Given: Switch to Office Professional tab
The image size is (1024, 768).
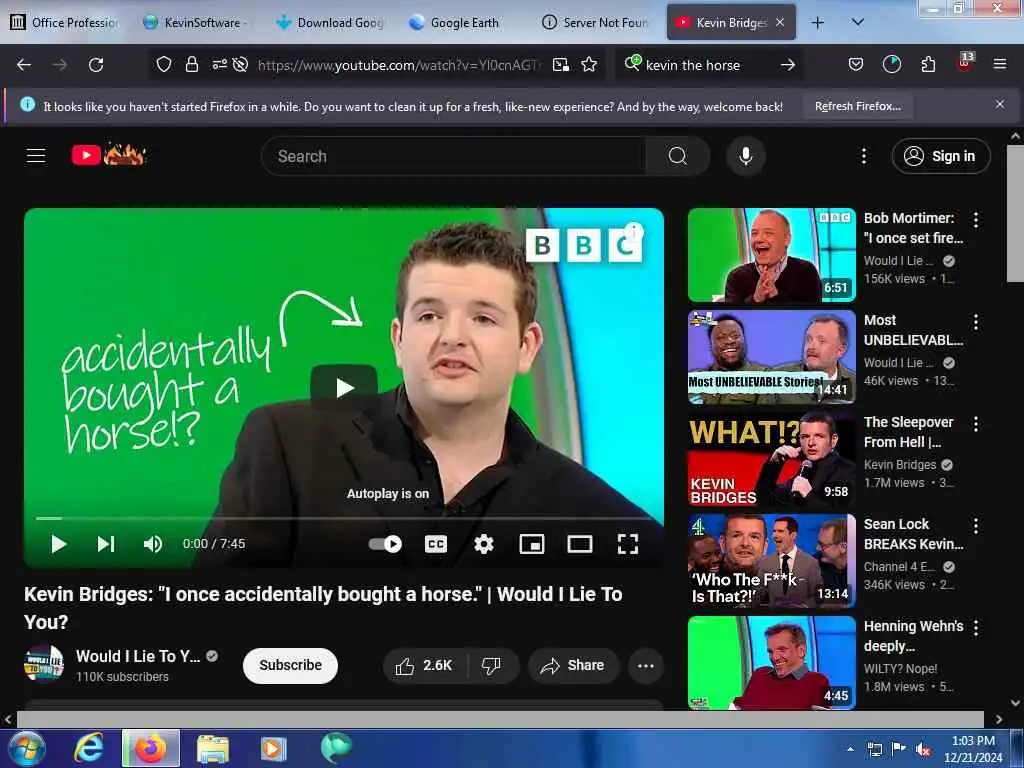Looking at the screenshot, I should pos(65,23).
